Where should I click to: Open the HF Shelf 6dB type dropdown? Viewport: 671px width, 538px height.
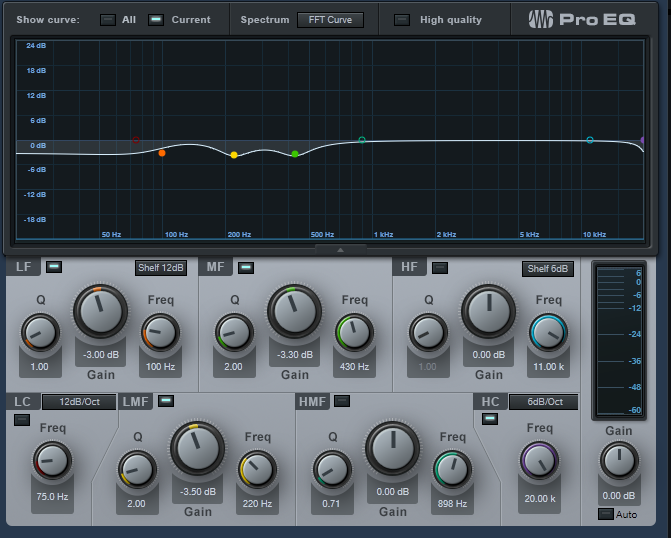(548, 269)
